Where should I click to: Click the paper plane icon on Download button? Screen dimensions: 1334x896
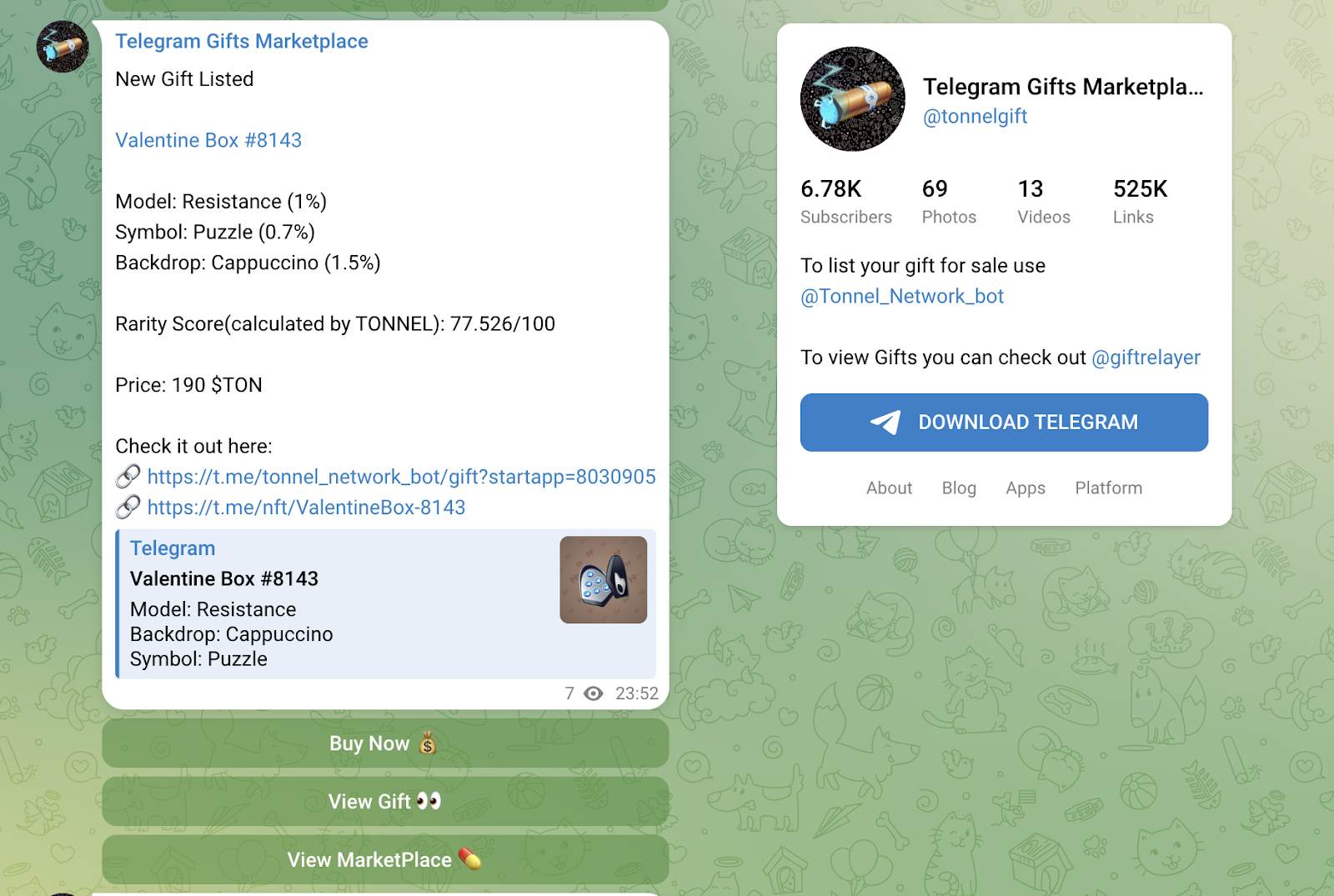tap(885, 423)
